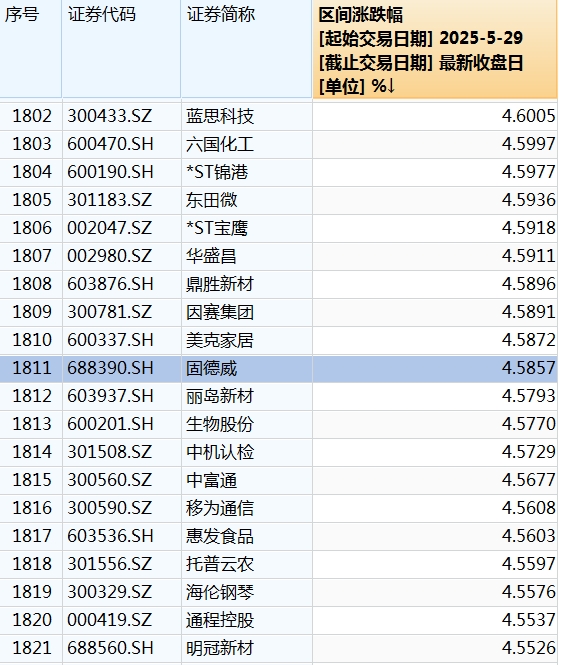Click stock code 300781.SZ
Image resolution: width=564 pixels, height=665 pixels.
click(109, 312)
